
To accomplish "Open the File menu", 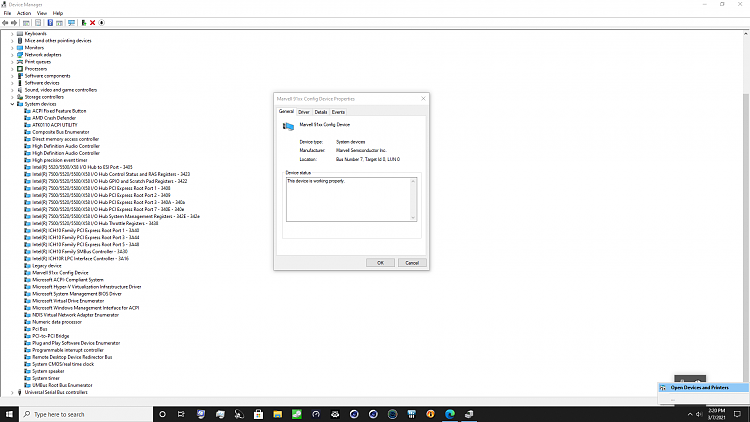I will (7, 13).
